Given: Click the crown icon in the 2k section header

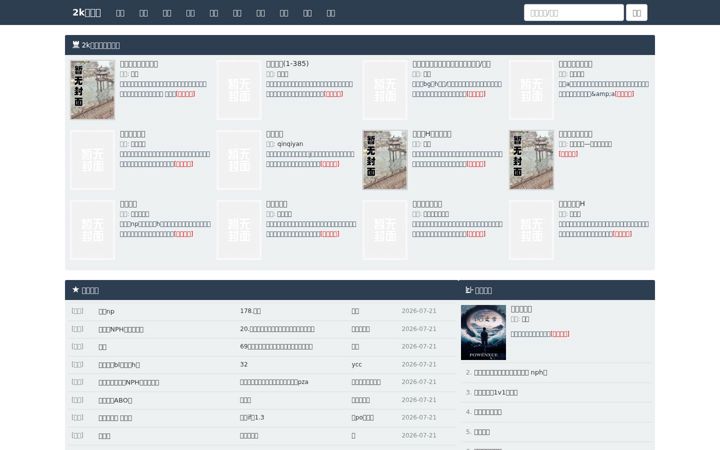Looking at the screenshot, I should coord(76,45).
